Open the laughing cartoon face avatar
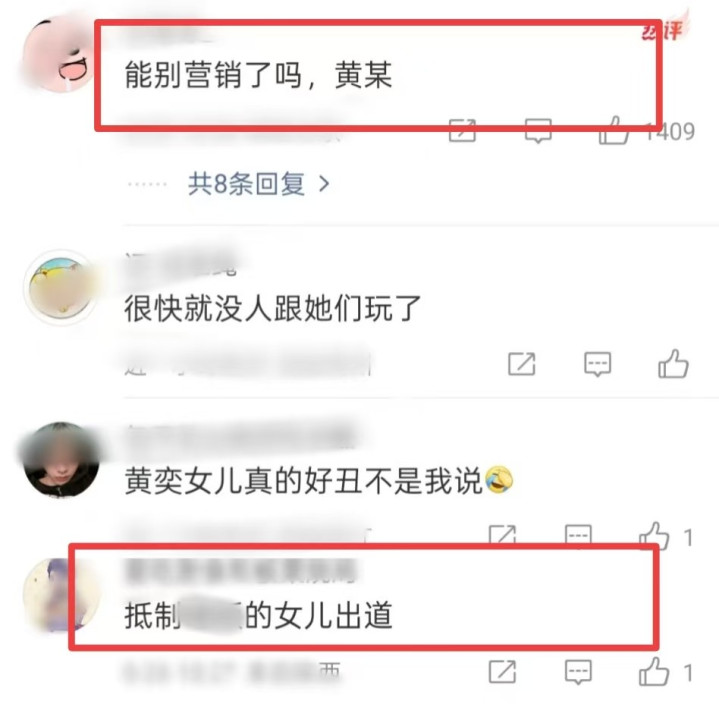Screen dimensions: 719x704 coord(59,54)
